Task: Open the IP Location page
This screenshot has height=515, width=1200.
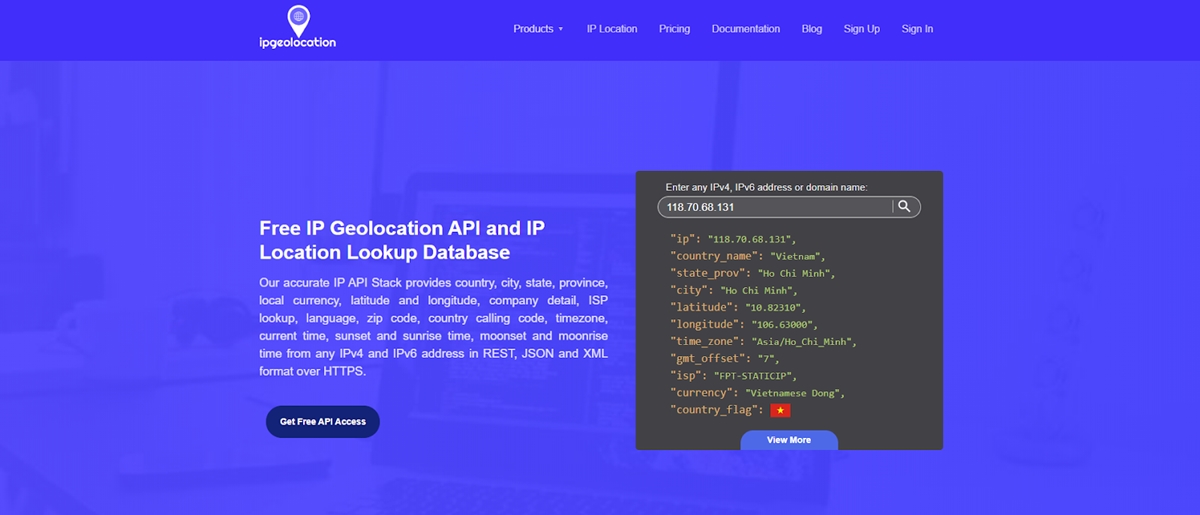Action: (x=611, y=29)
